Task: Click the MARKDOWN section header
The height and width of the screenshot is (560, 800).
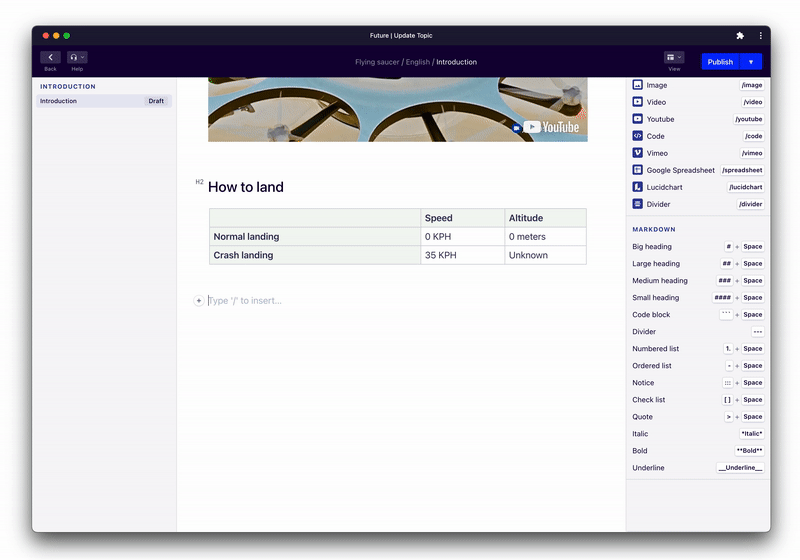Action: click(654, 230)
